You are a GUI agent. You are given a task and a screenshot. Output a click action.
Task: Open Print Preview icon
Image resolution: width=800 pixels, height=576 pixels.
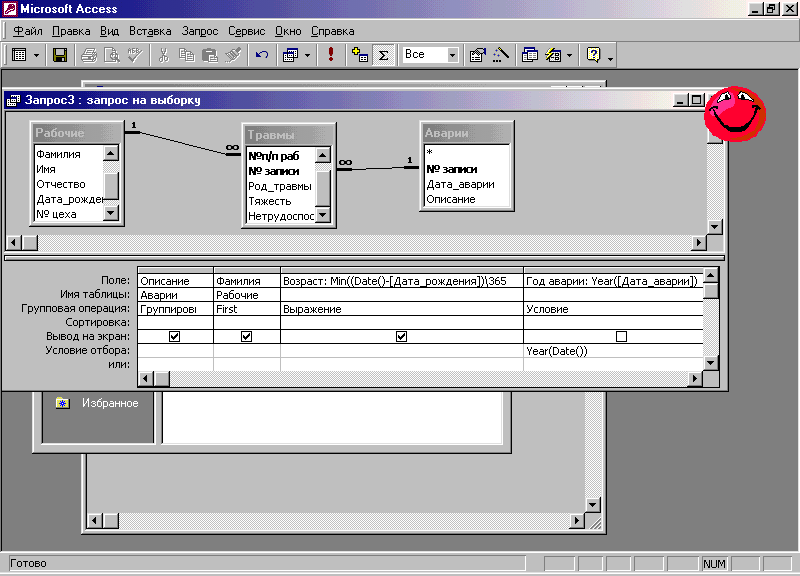point(112,55)
